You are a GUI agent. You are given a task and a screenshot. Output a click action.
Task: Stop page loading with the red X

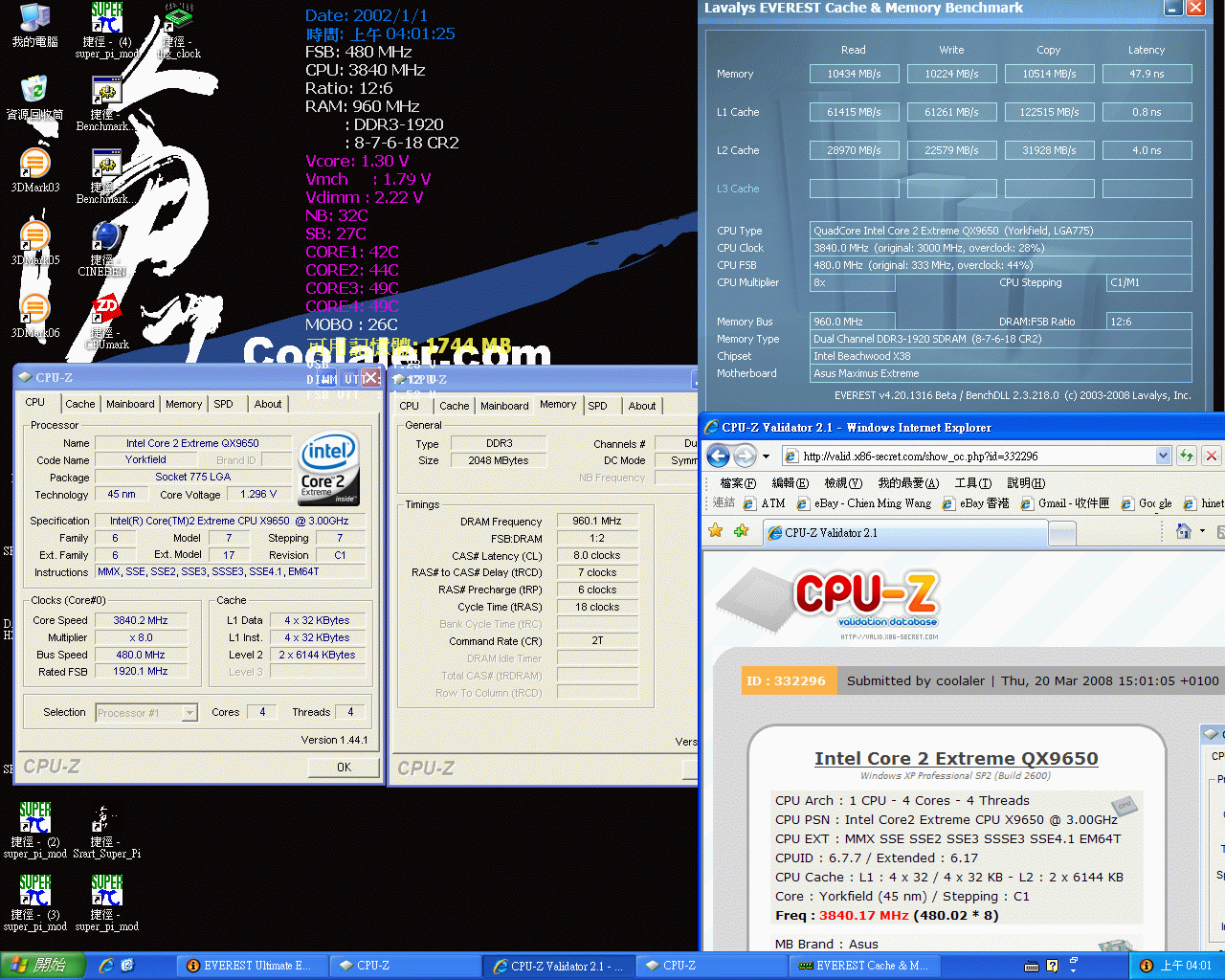coord(1211,456)
